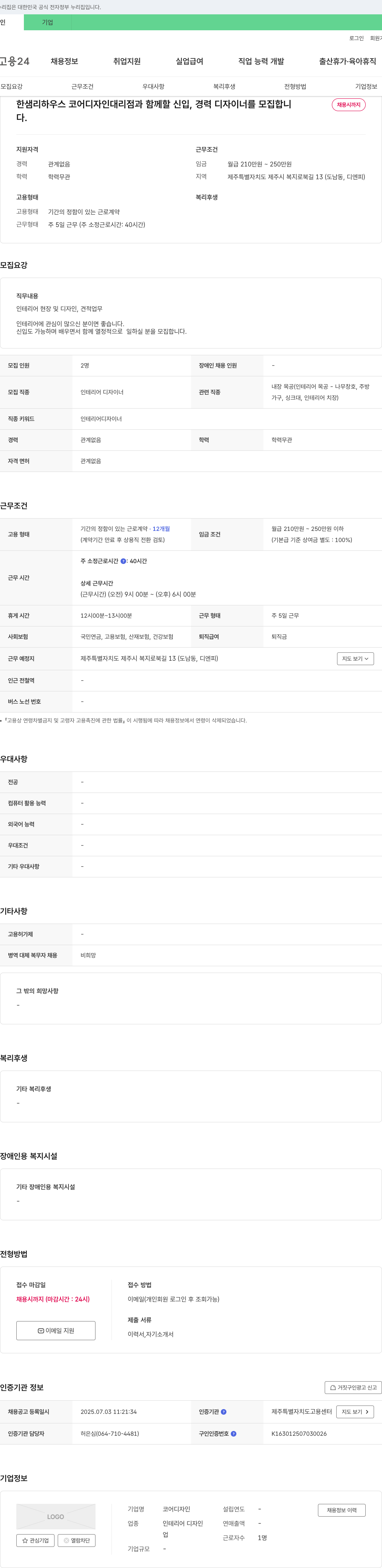Click the 퇴직금 severance value
382x1568 pixels.
click(x=279, y=637)
